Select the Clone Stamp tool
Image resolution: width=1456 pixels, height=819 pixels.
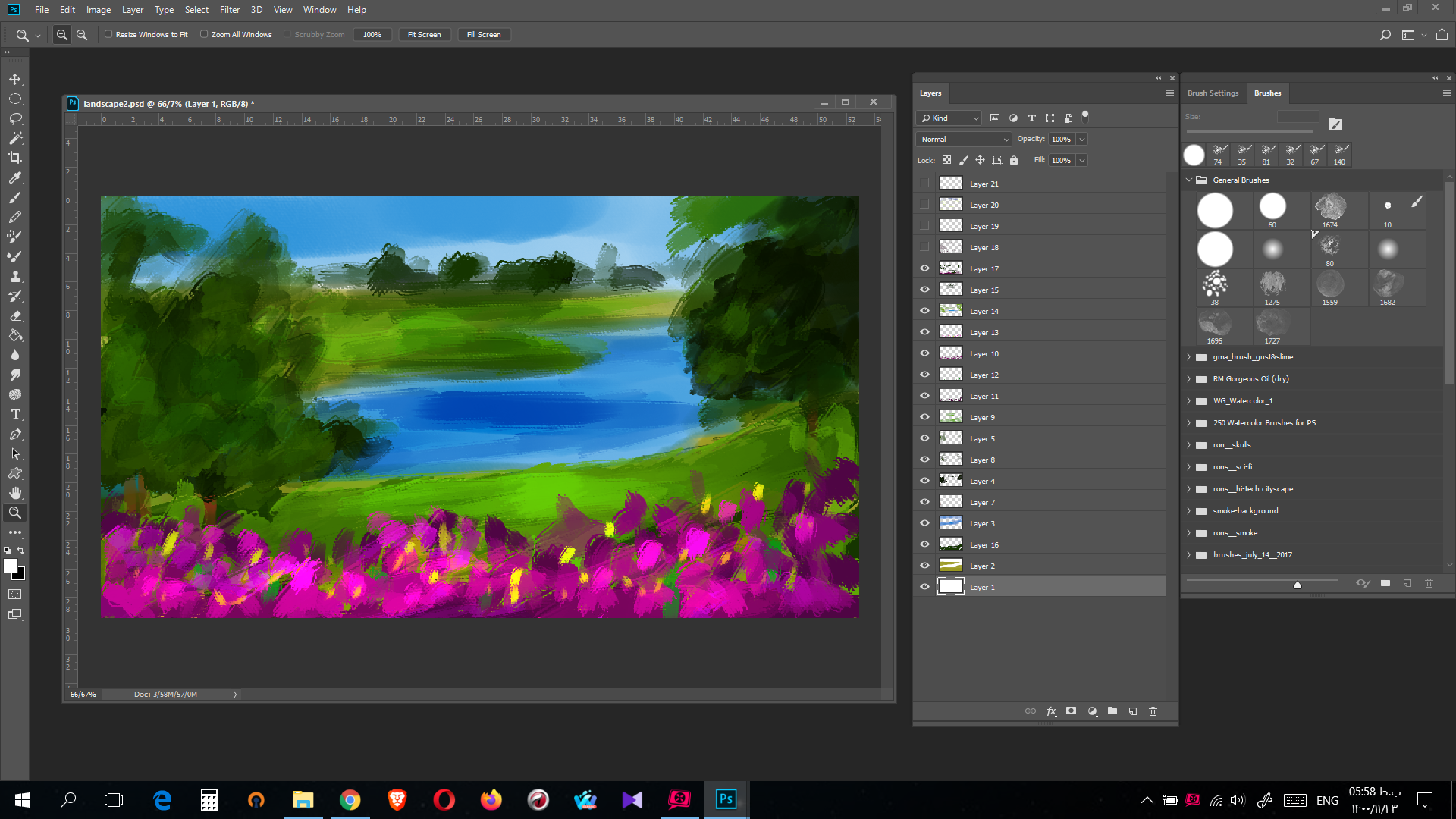(x=15, y=276)
